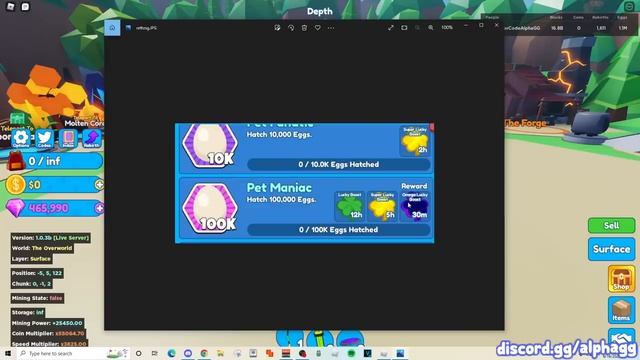Click the 5h yellow Super Lucky Boost reward
The width and height of the screenshot is (640, 360).
pos(382,206)
